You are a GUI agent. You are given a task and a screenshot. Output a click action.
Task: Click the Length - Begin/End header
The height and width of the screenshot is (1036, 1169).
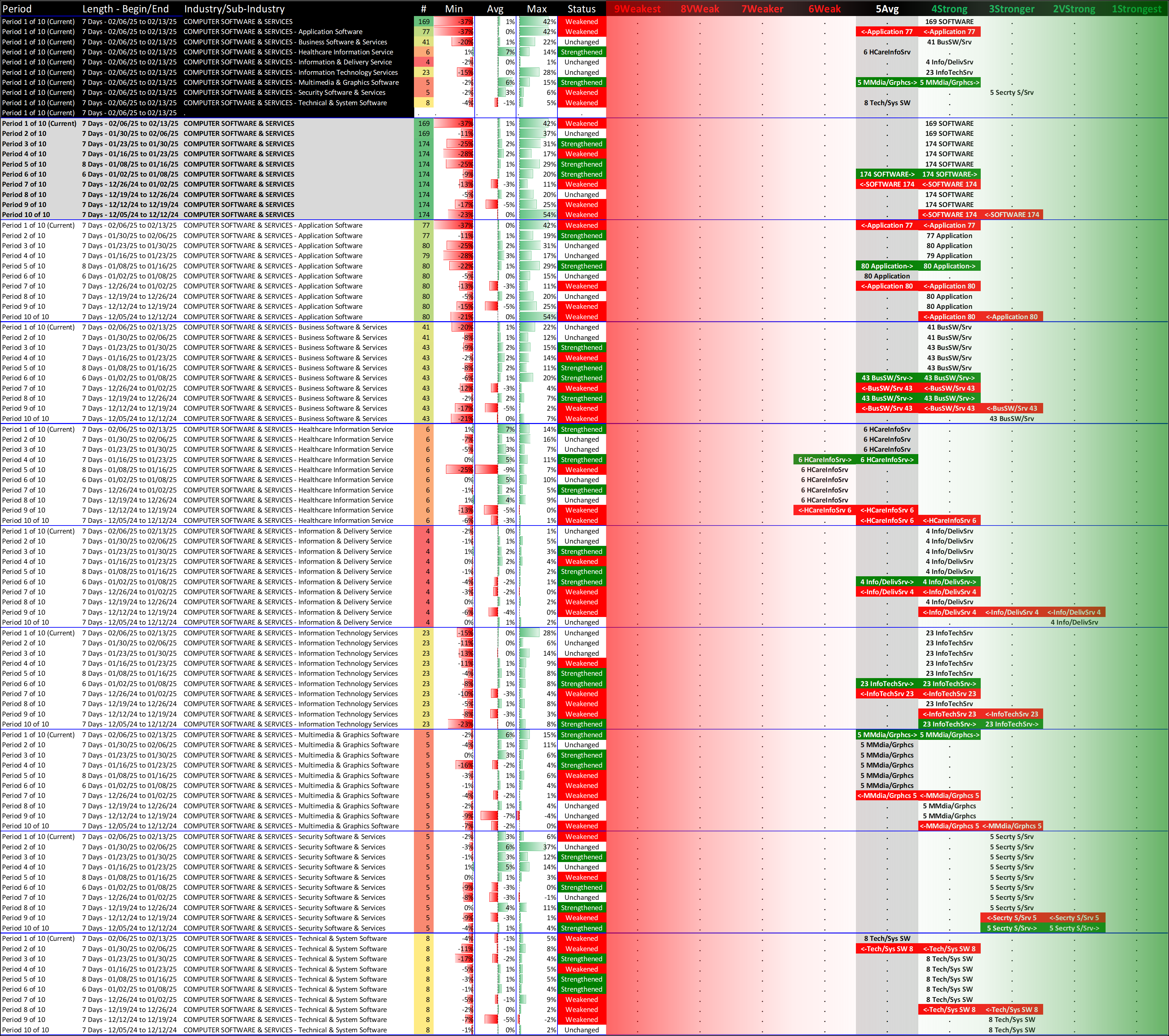coord(125,9)
